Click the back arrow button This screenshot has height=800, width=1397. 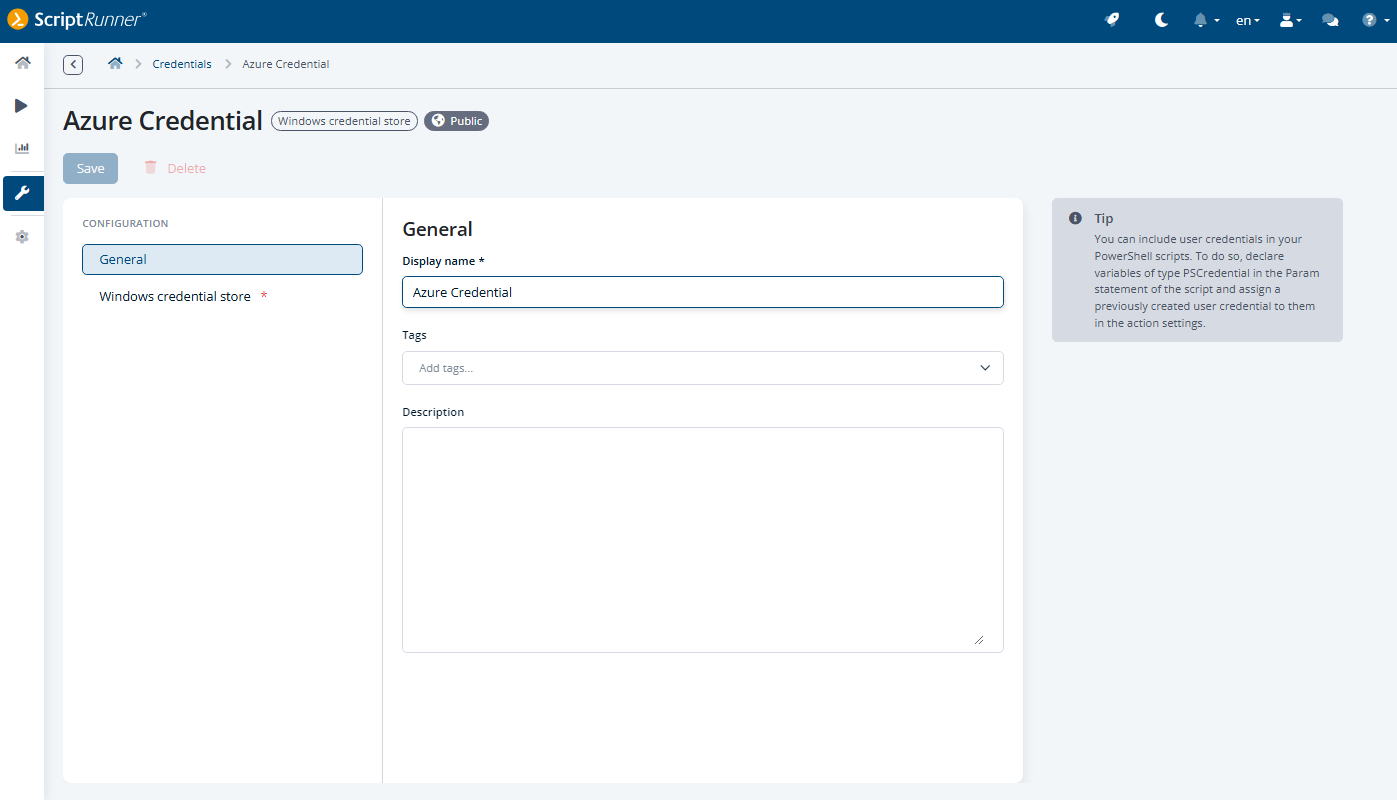(73, 65)
